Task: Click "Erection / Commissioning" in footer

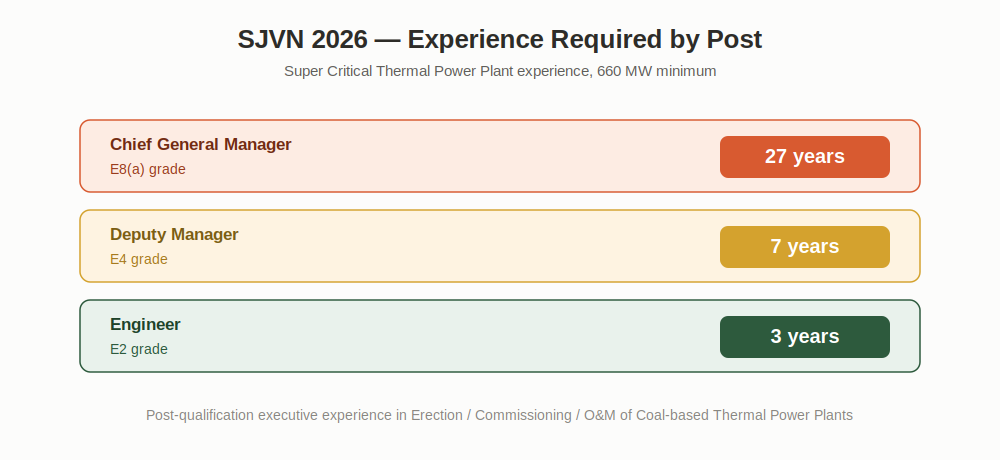Action: [x=491, y=415]
